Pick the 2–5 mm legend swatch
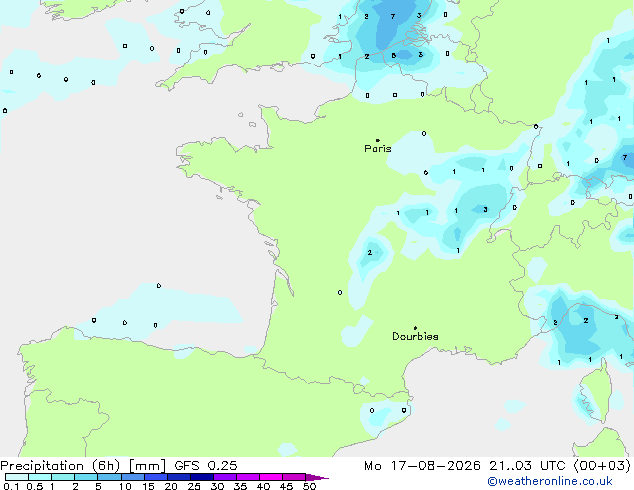Viewport: 634px width, 490px height. coord(86,477)
